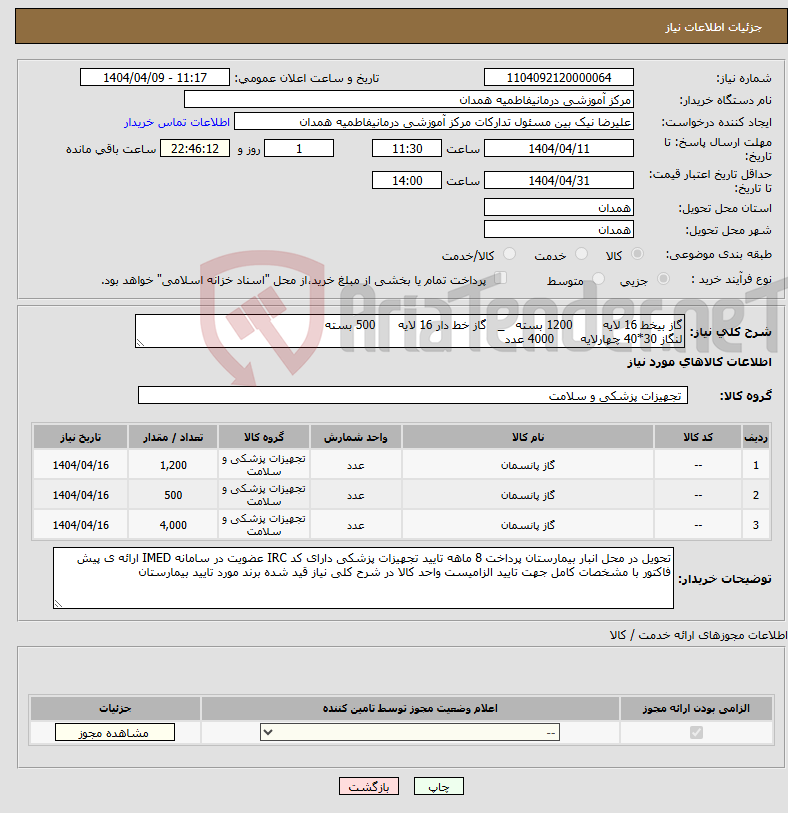The height and width of the screenshot is (813, 788).
Task: Click the goods group field تجهیزات پزشکی و سلامت
Action: (413, 396)
